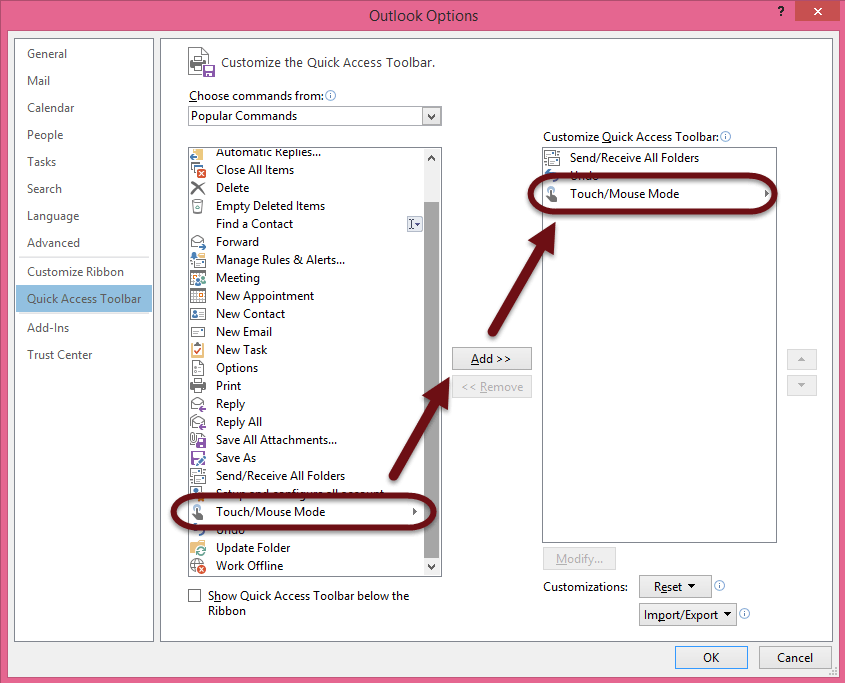The image size is (845, 683).
Task: Click the Add >> button
Action: [x=491, y=358]
